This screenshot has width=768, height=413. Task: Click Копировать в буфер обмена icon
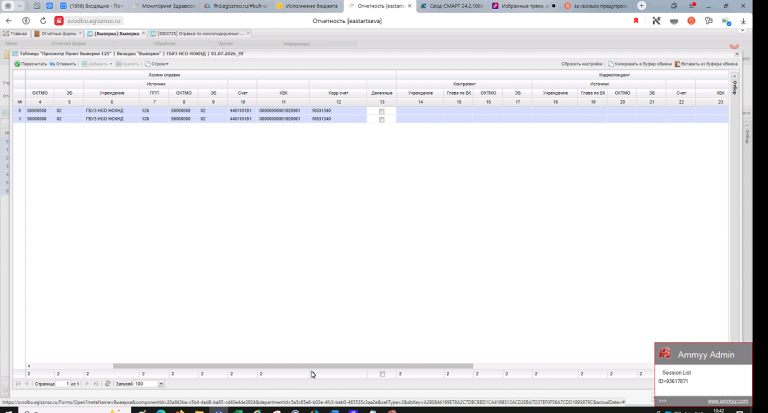[611, 64]
